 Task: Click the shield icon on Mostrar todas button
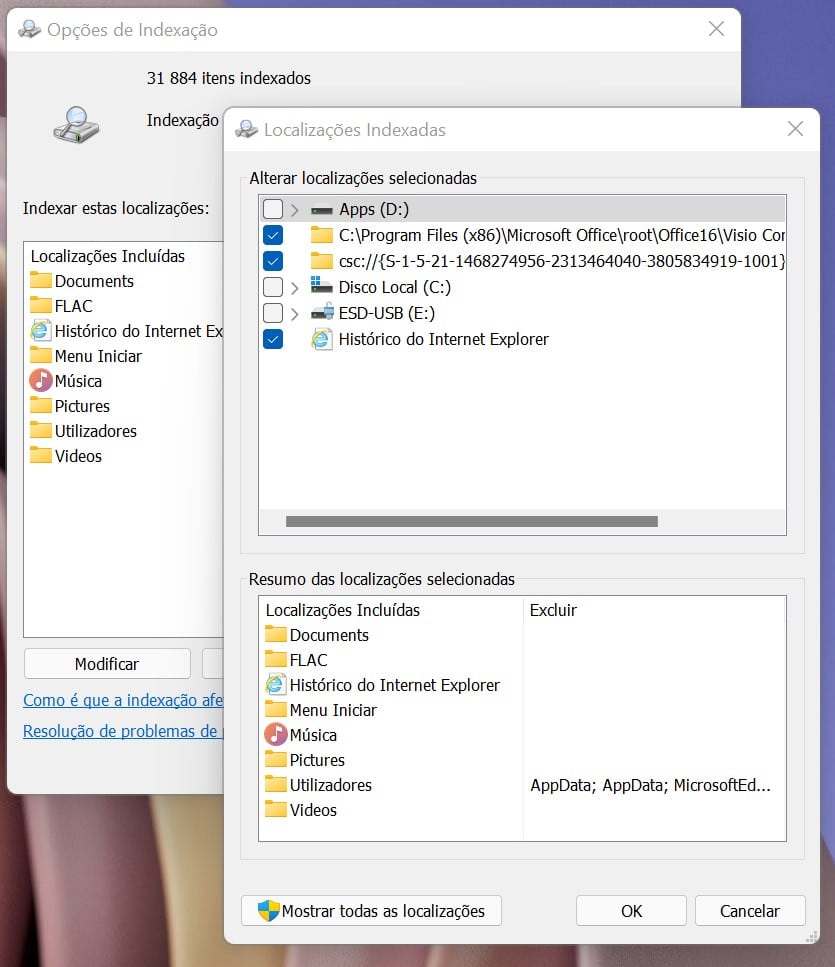click(x=268, y=911)
